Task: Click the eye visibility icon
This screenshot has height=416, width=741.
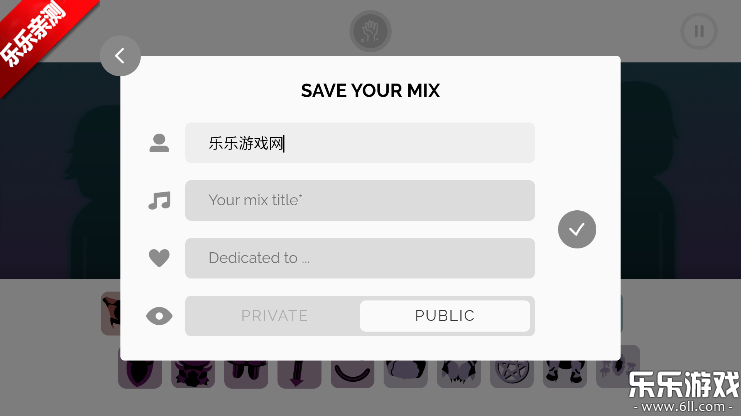Action: [x=159, y=316]
